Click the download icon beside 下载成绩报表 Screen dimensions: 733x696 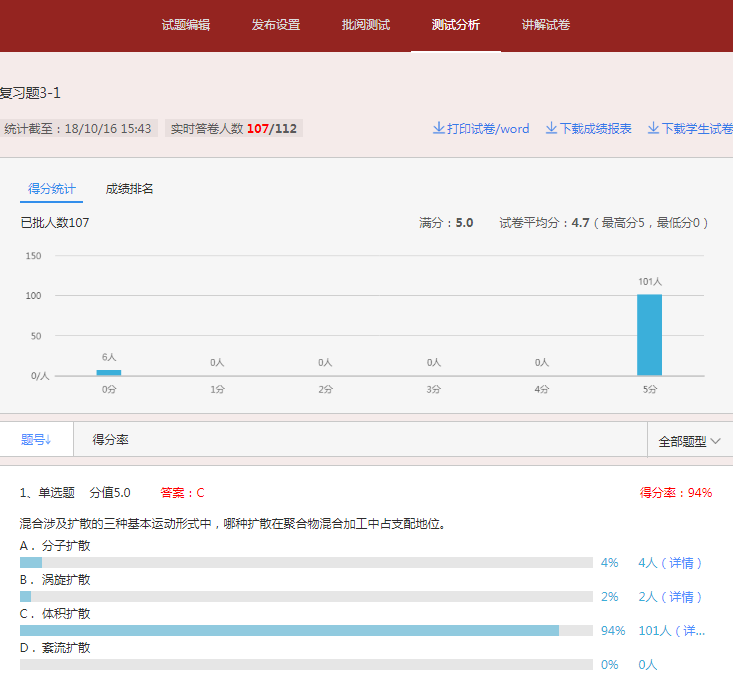click(x=551, y=129)
